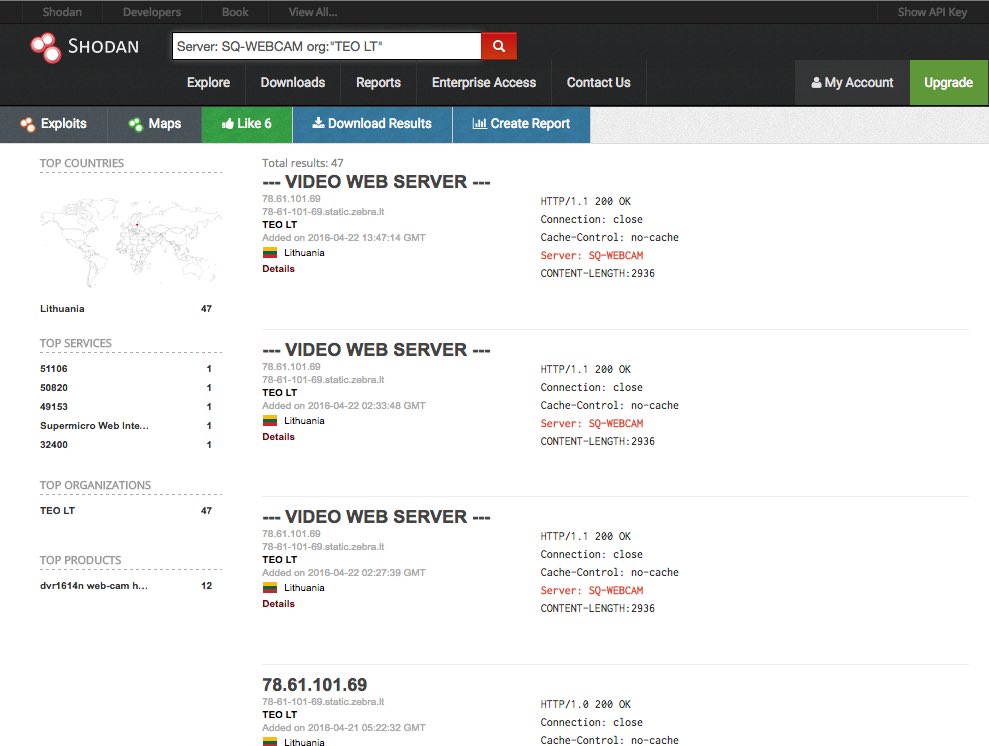This screenshot has width=989, height=746.
Task: Click the download icon on Download Results
Action: click(319, 122)
